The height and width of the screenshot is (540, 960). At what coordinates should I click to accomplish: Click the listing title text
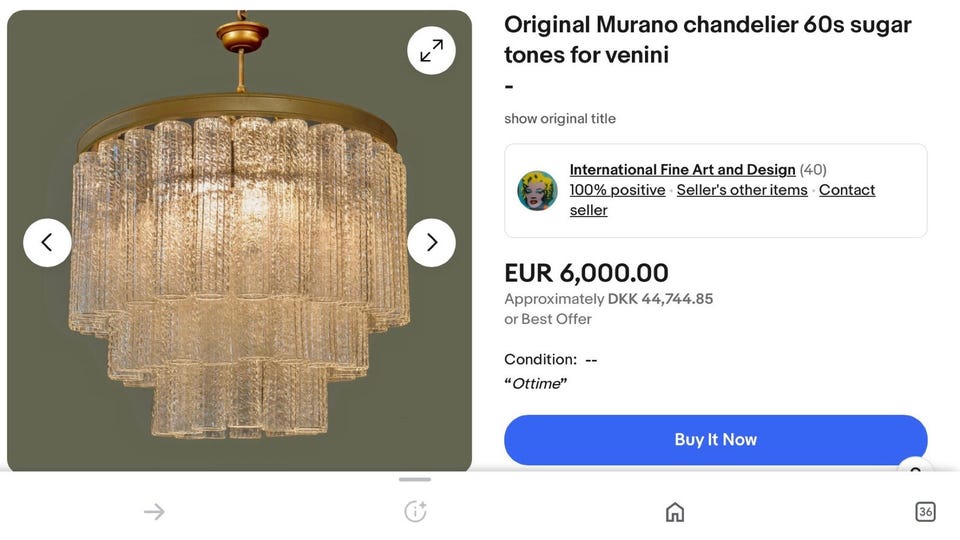[x=707, y=40]
